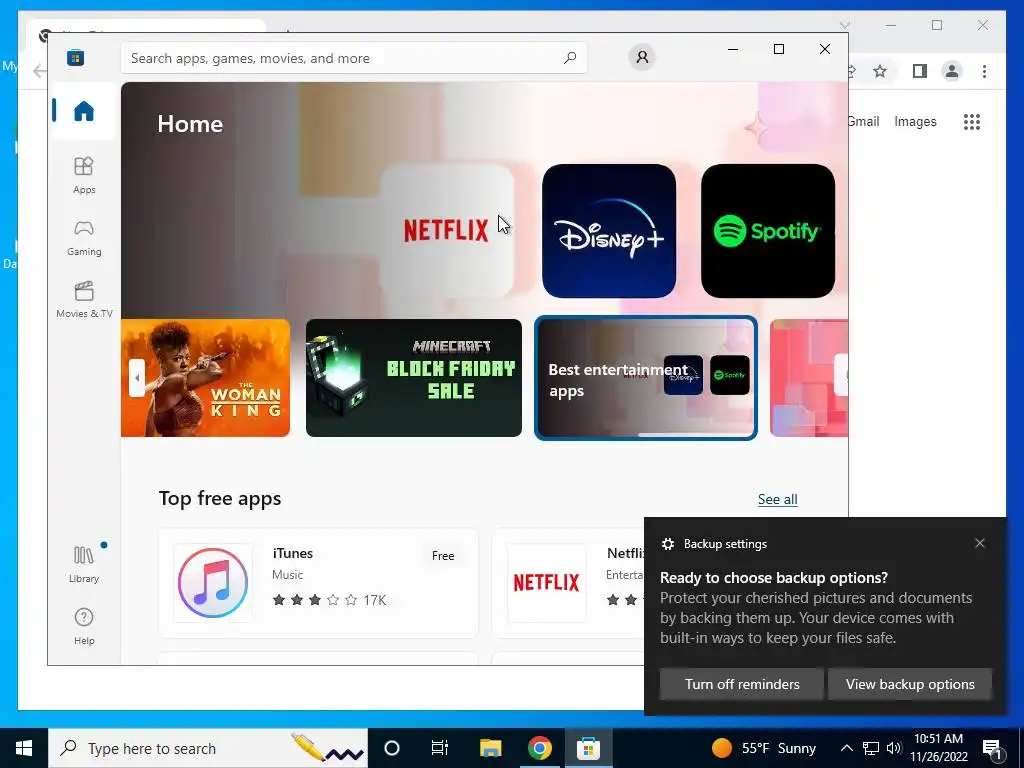Bookmark page with Chrome star icon
Image resolution: width=1024 pixels, height=768 pixels.
coord(880,71)
